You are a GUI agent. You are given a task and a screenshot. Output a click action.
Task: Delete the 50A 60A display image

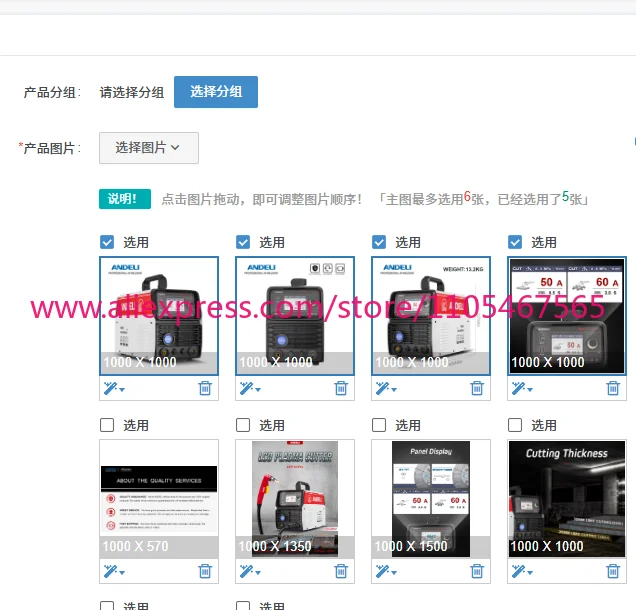click(x=613, y=388)
